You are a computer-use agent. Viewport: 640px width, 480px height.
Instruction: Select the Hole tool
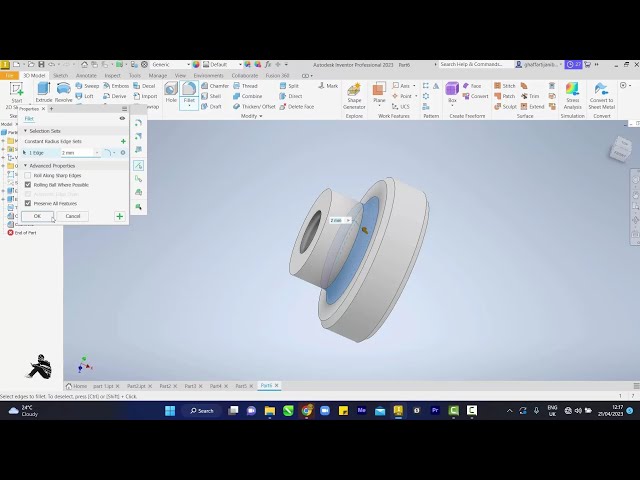click(171, 92)
